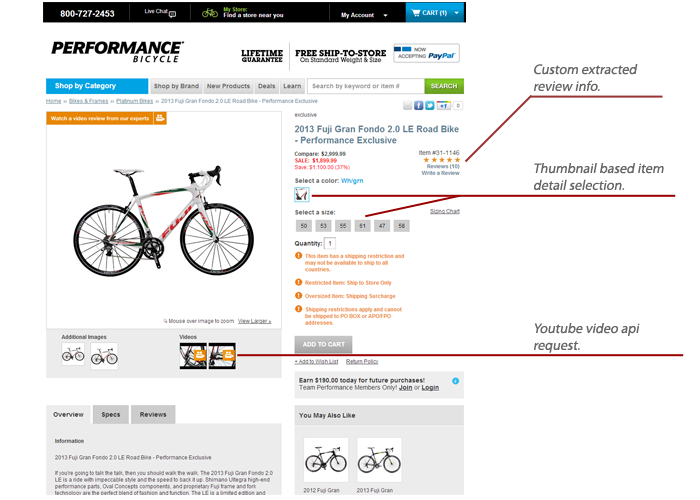Click the Google +1 icon

point(444,105)
